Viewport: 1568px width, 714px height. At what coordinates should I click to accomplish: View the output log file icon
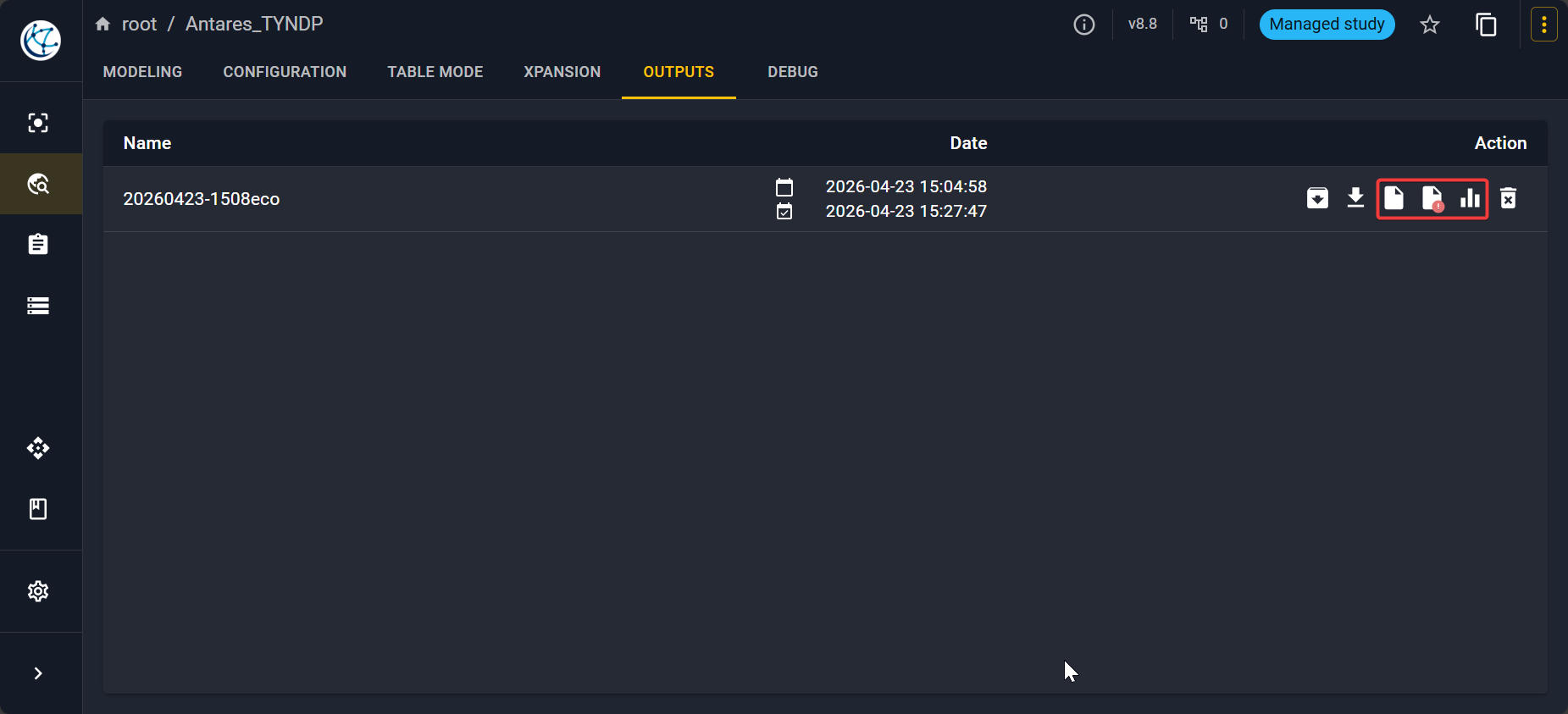pyautogui.click(x=1393, y=198)
